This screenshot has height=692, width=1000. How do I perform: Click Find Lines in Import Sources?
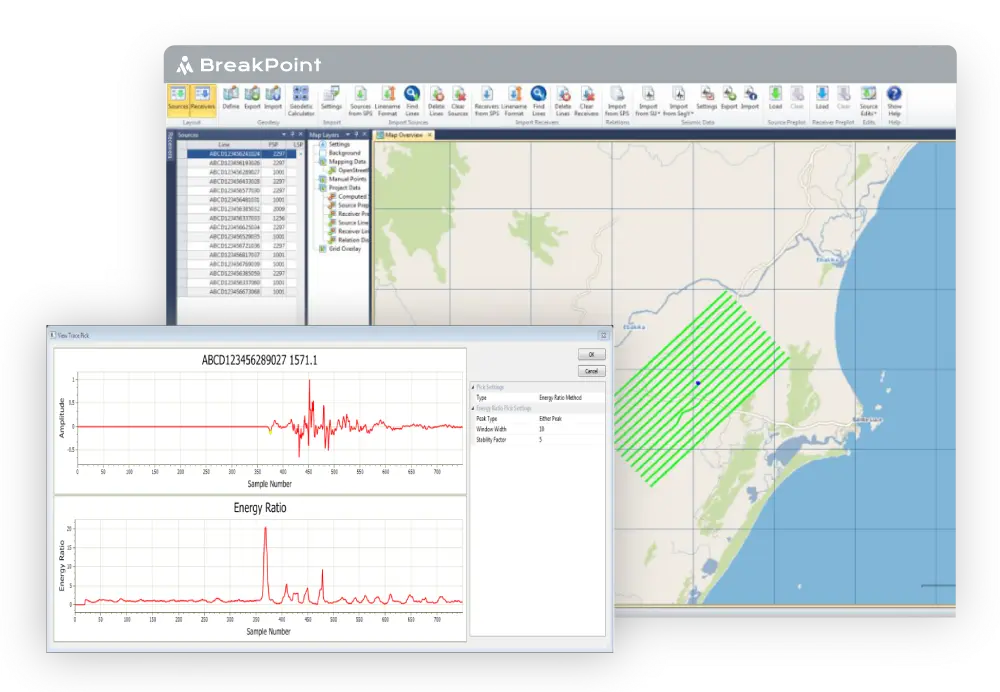412,101
